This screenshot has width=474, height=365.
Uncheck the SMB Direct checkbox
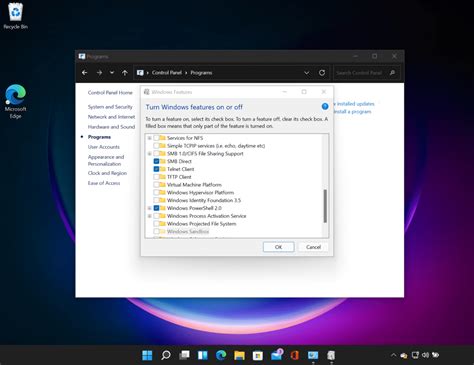click(156, 161)
